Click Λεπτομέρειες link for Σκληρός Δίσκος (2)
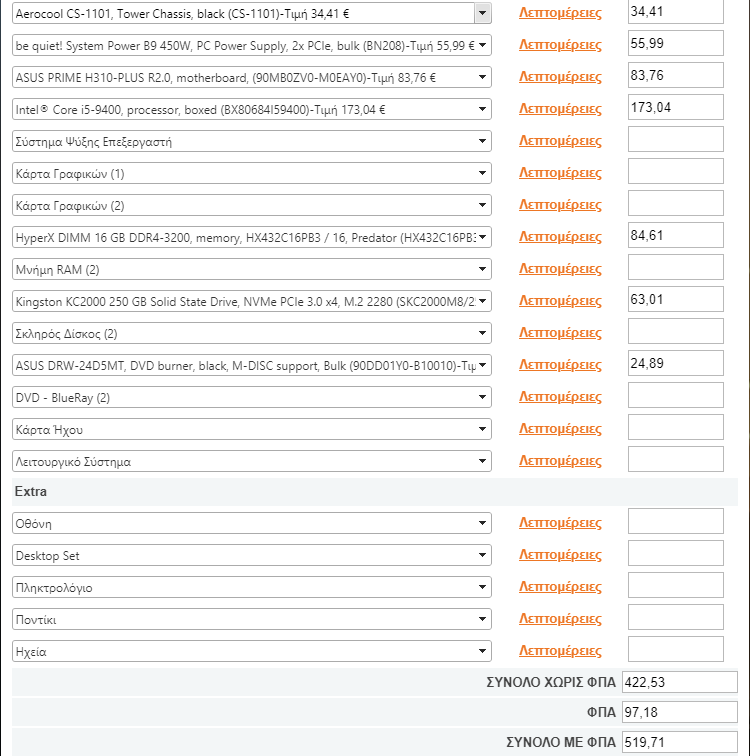 pyautogui.click(x=560, y=333)
